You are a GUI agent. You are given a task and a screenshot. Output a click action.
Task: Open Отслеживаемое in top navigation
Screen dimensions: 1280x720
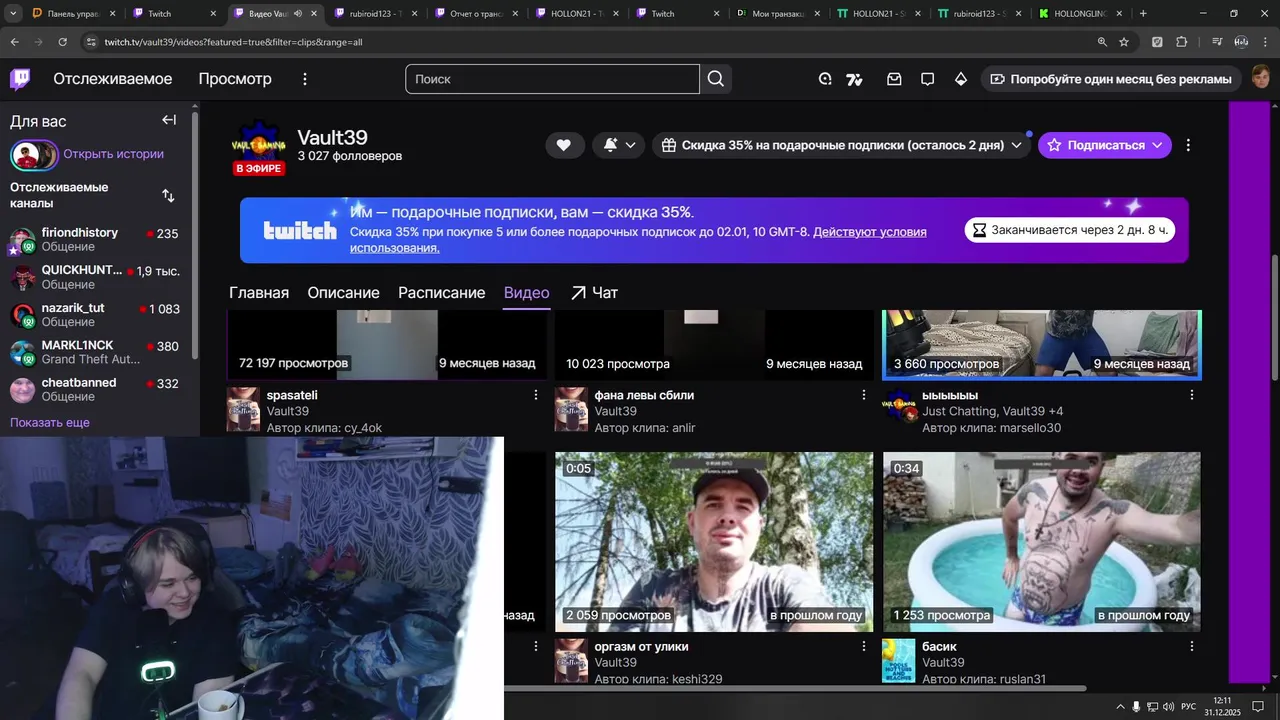(113, 79)
